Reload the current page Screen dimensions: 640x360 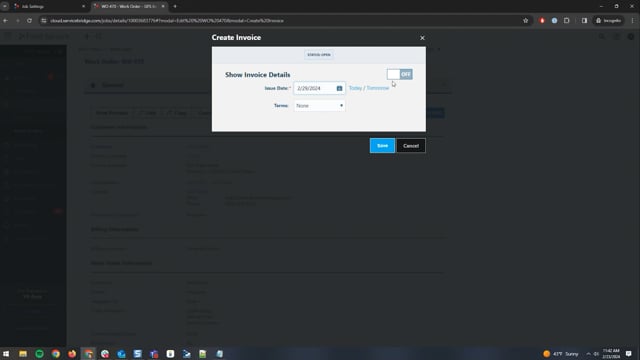tap(29, 20)
